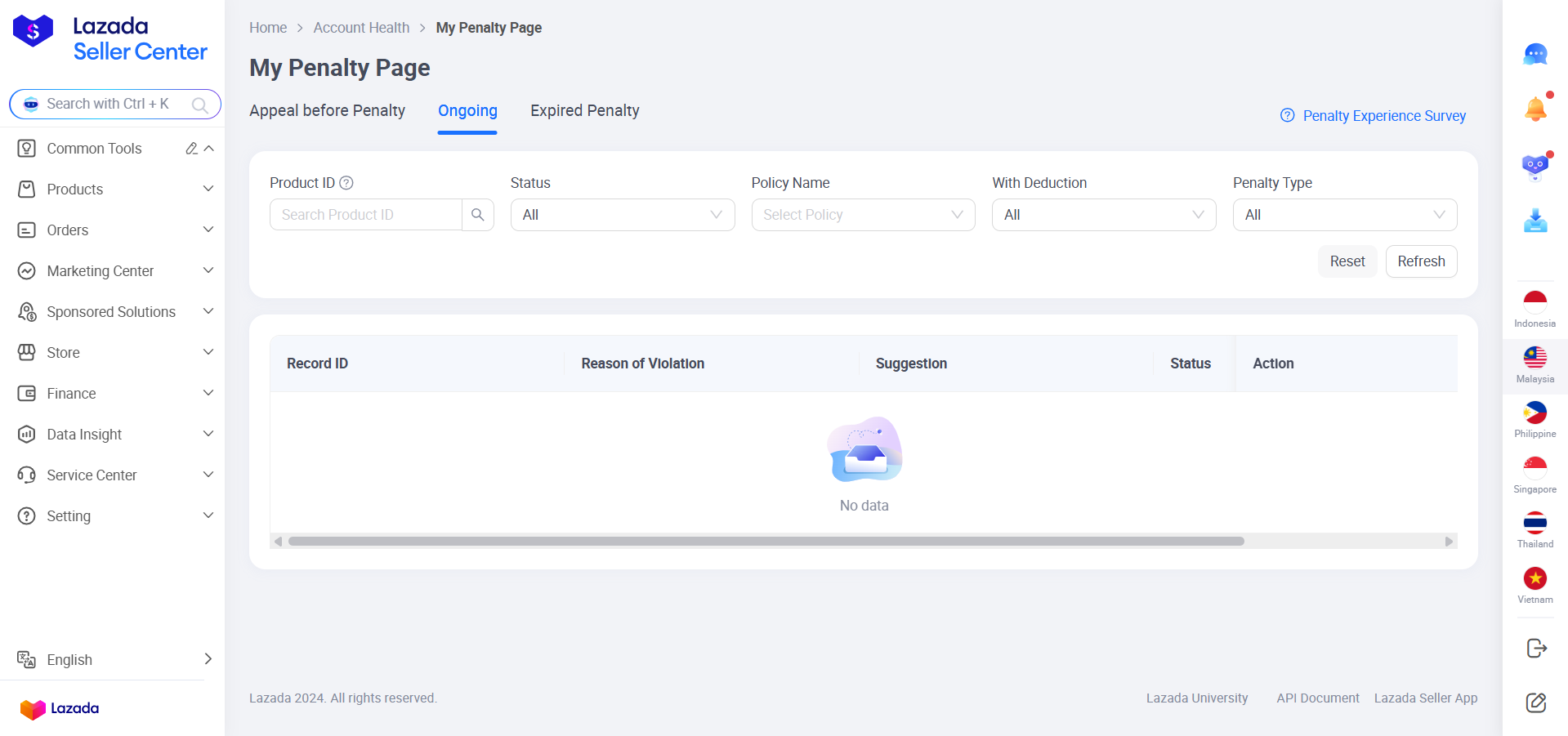The width and height of the screenshot is (1568, 736).
Task: Open the Select Policy dropdown
Action: 863,215
